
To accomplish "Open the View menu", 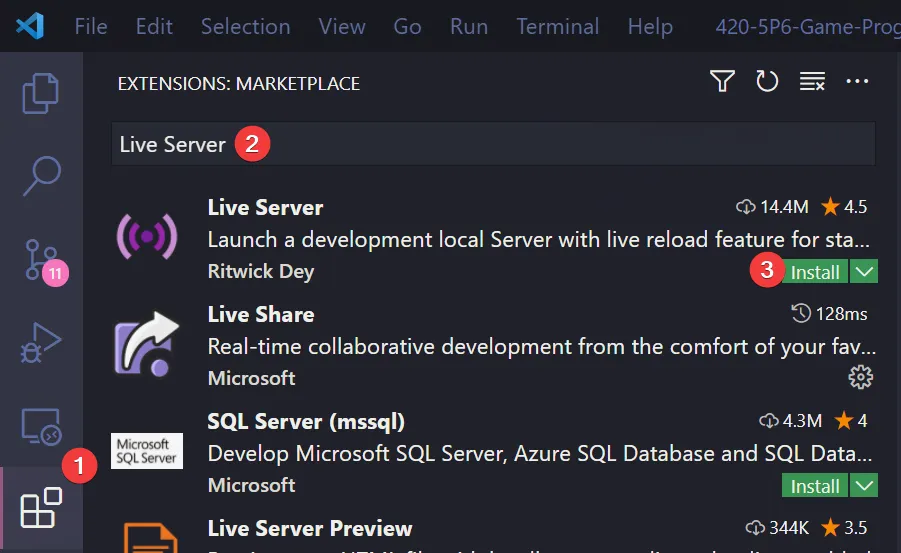I will pyautogui.click(x=342, y=26).
